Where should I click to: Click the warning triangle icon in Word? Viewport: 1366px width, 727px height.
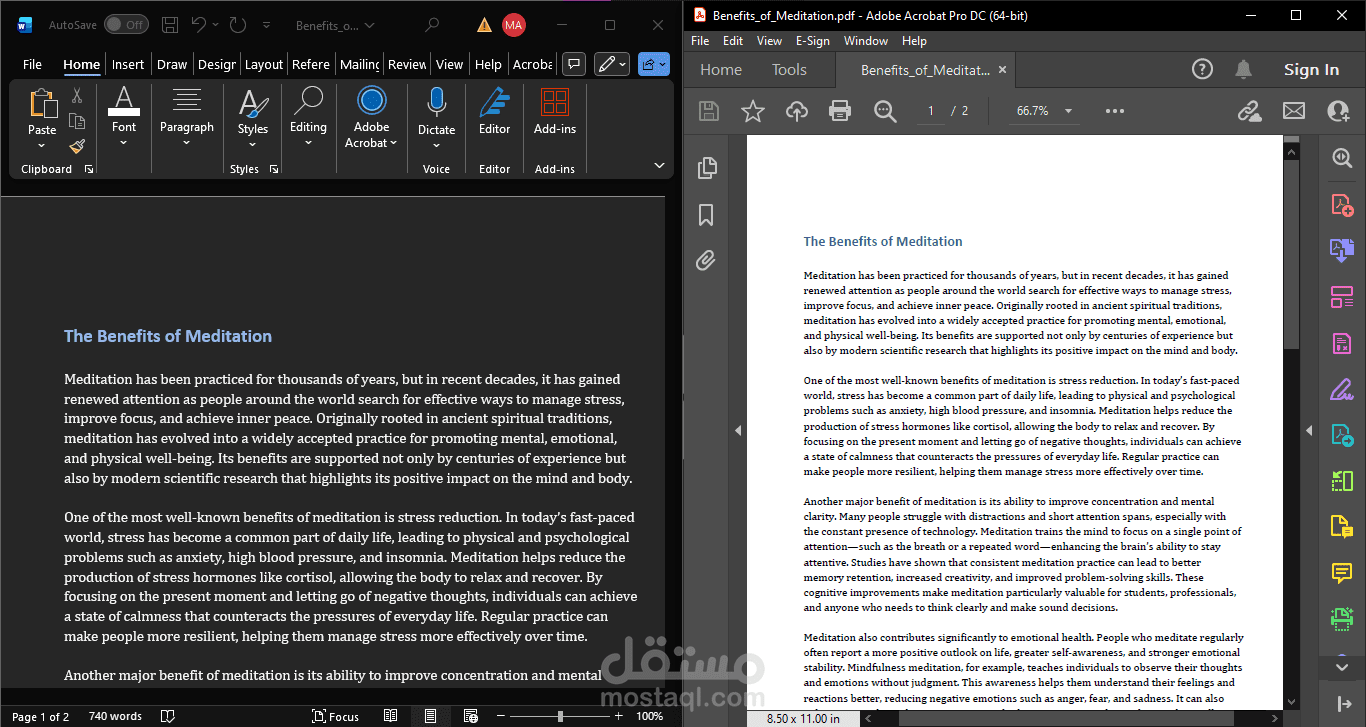pyautogui.click(x=484, y=25)
